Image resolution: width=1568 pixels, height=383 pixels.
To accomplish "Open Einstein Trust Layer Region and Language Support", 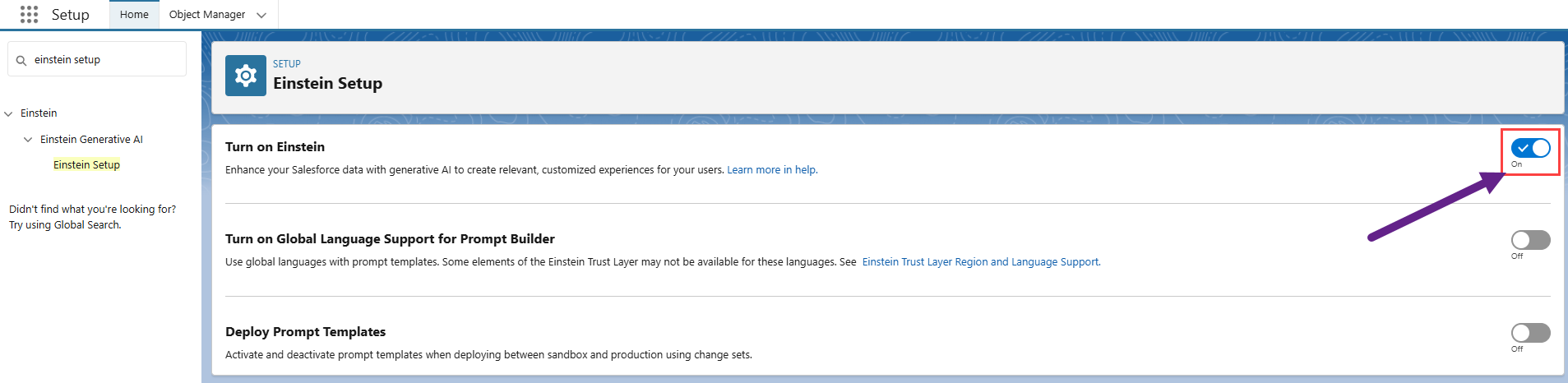I will [x=980, y=262].
